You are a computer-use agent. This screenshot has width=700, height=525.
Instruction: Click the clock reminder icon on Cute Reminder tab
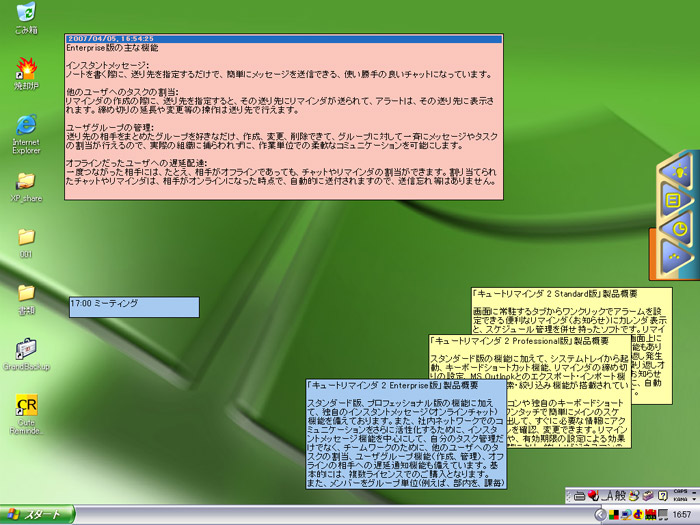[x=679, y=229]
